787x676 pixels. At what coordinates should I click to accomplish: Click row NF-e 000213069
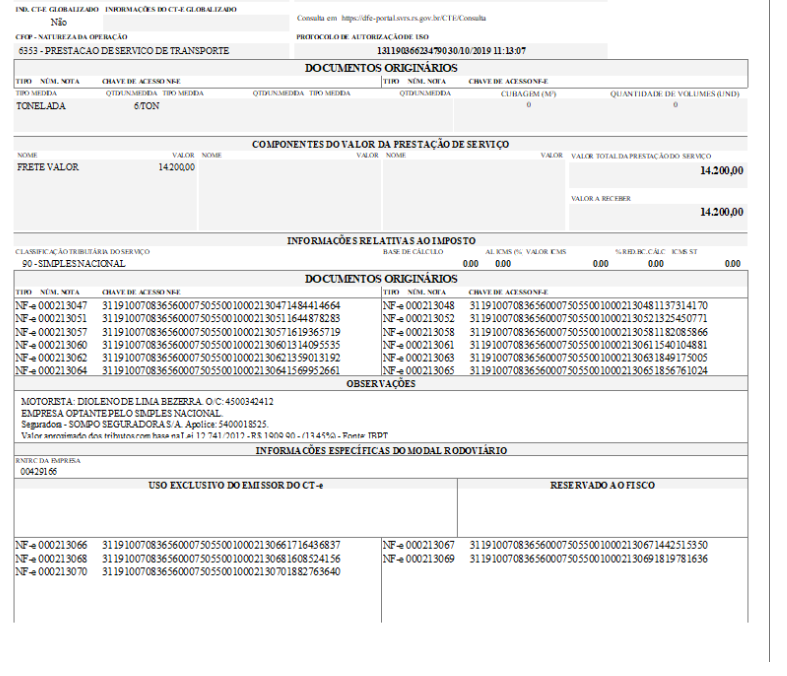click(545, 559)
